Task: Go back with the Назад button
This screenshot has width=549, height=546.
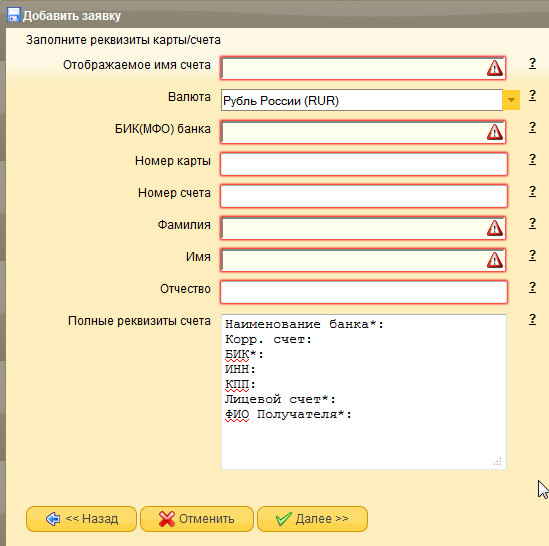Action: (x=81, y=519)
